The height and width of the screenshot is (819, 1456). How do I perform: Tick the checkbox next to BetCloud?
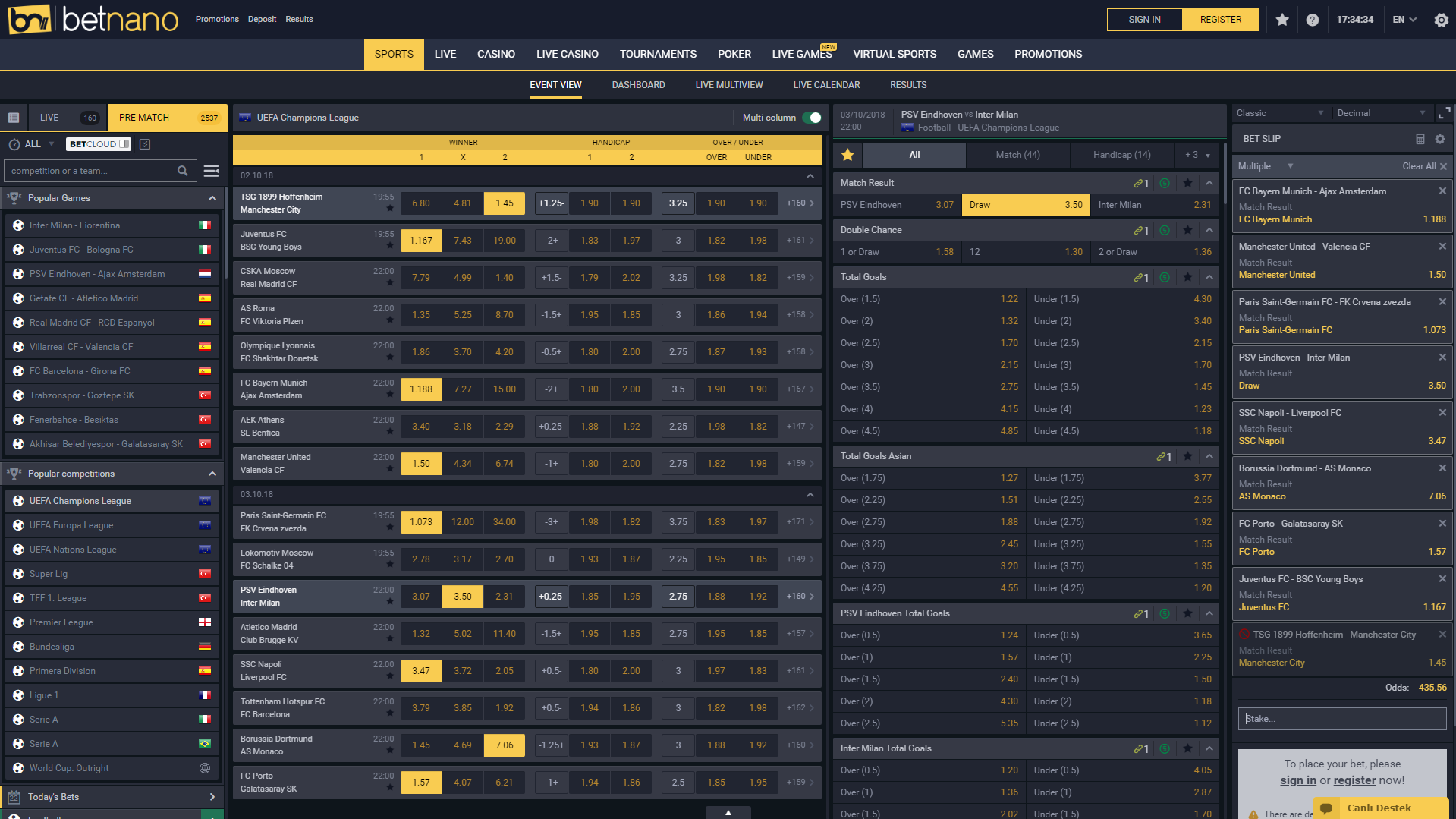145,144
